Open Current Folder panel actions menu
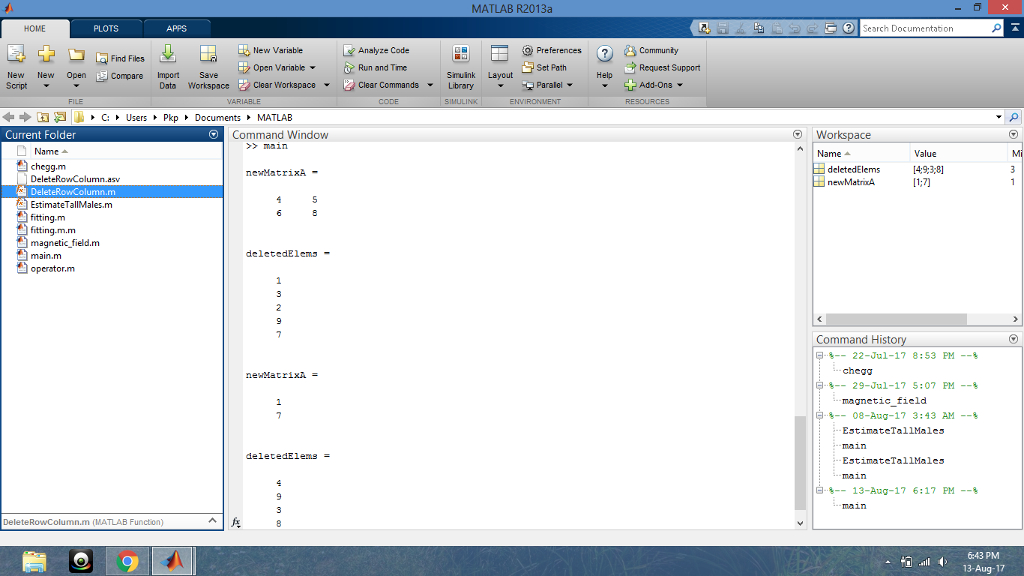Image resolution: width=1024 pixels, height=576 pixels. [214, 135]
